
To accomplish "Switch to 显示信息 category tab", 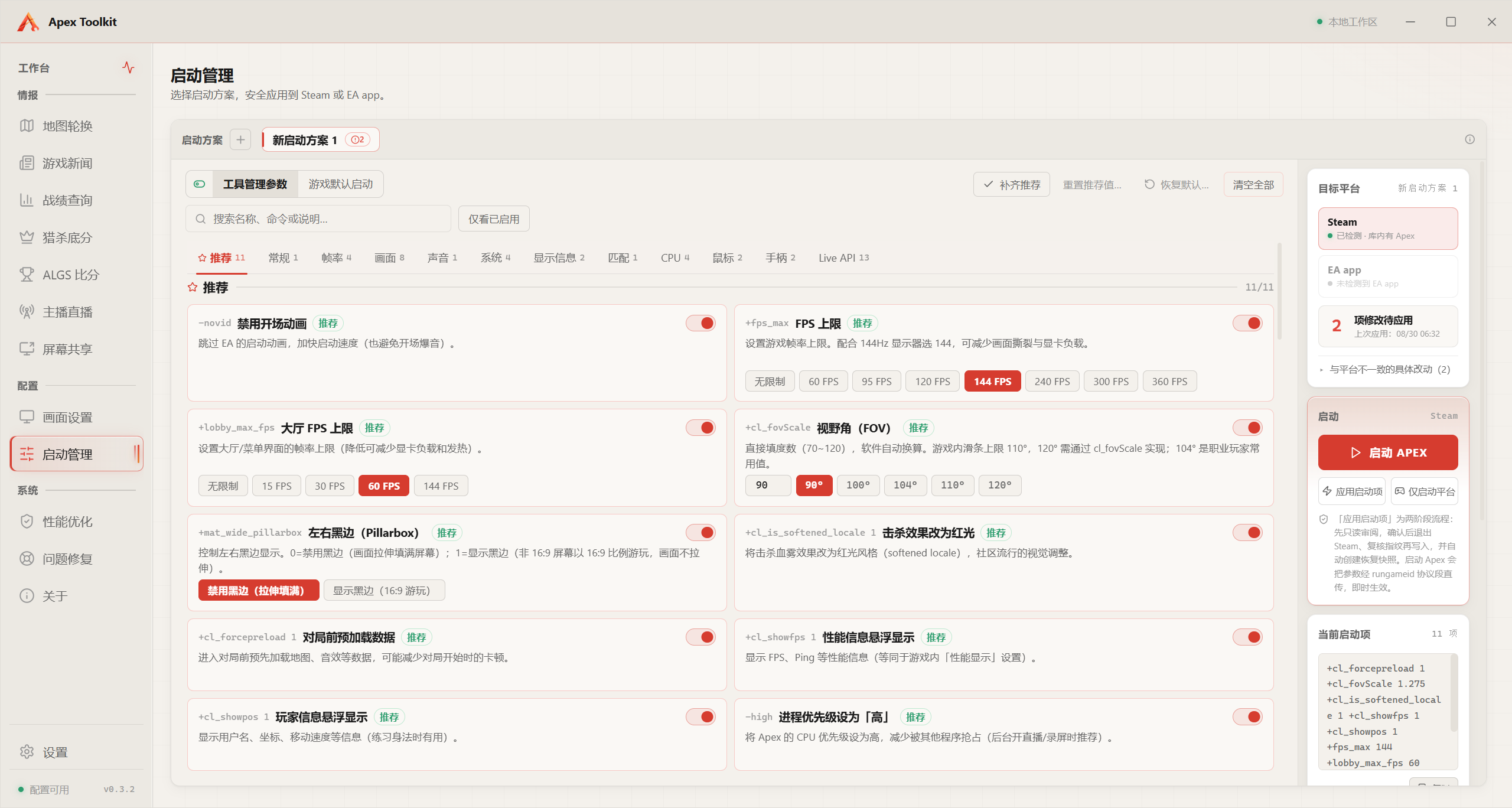I will 559,258.
